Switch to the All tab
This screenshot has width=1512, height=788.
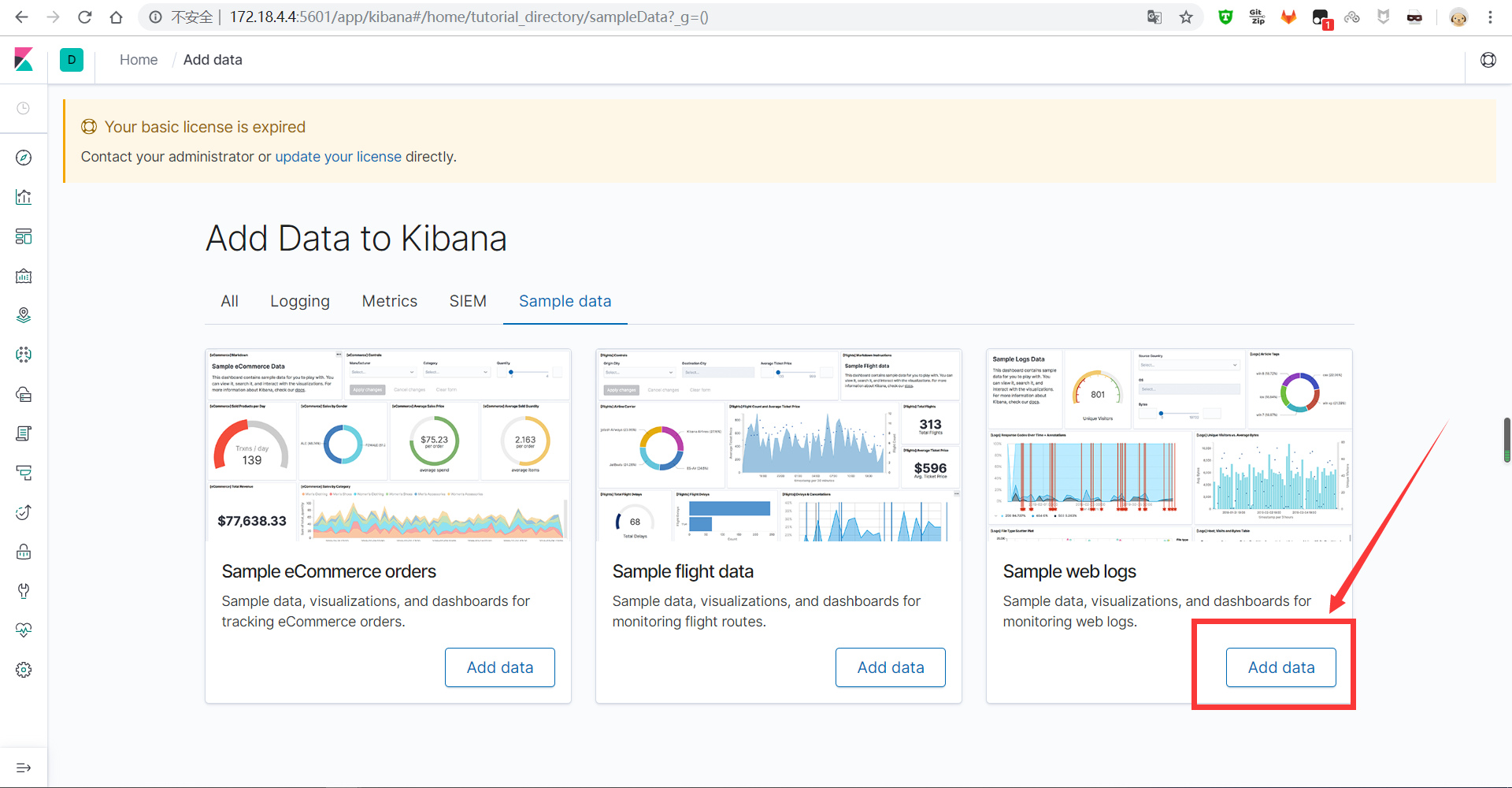(229, 301)
